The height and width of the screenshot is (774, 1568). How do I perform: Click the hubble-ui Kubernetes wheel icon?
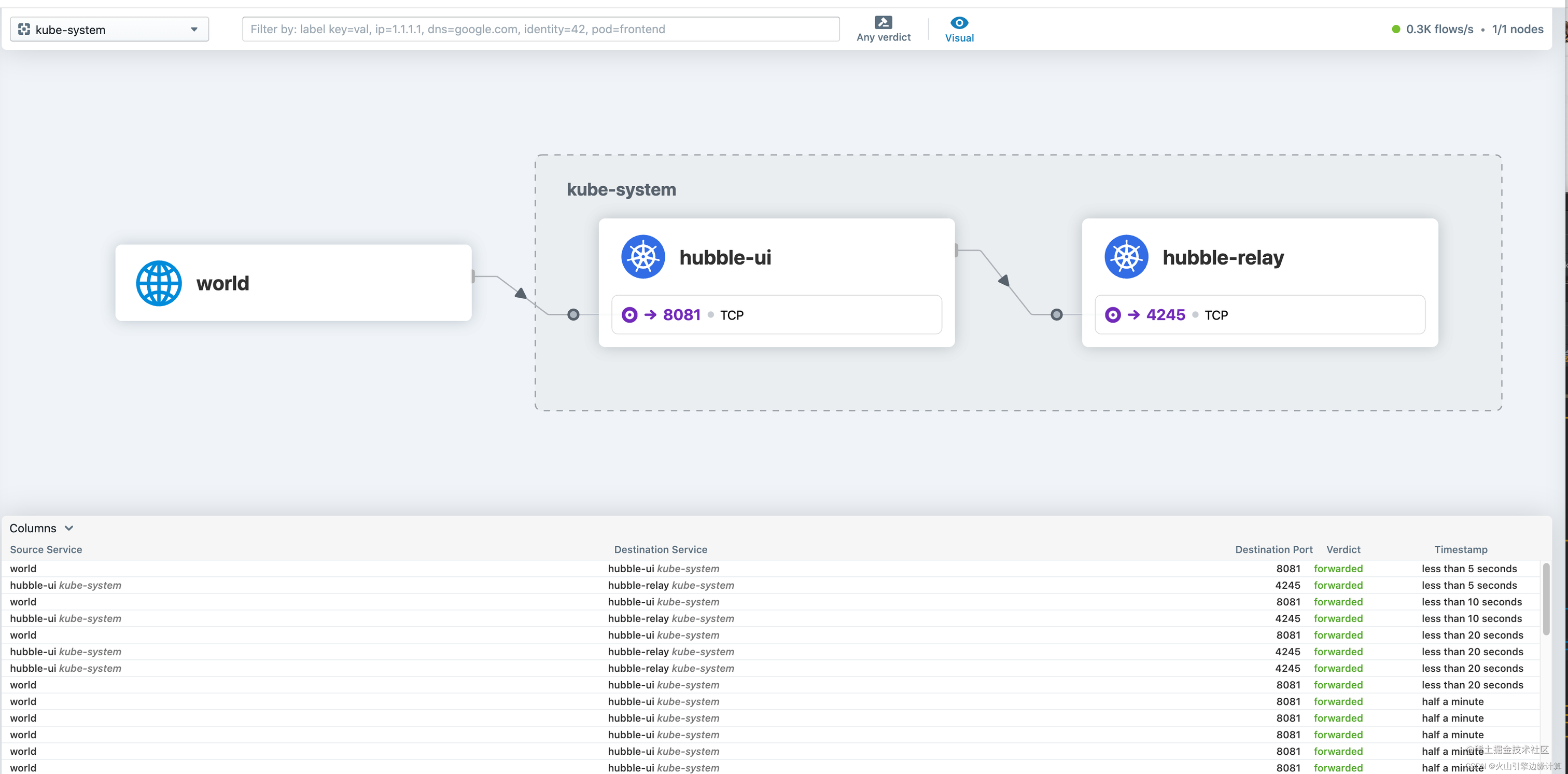point(643,257)
